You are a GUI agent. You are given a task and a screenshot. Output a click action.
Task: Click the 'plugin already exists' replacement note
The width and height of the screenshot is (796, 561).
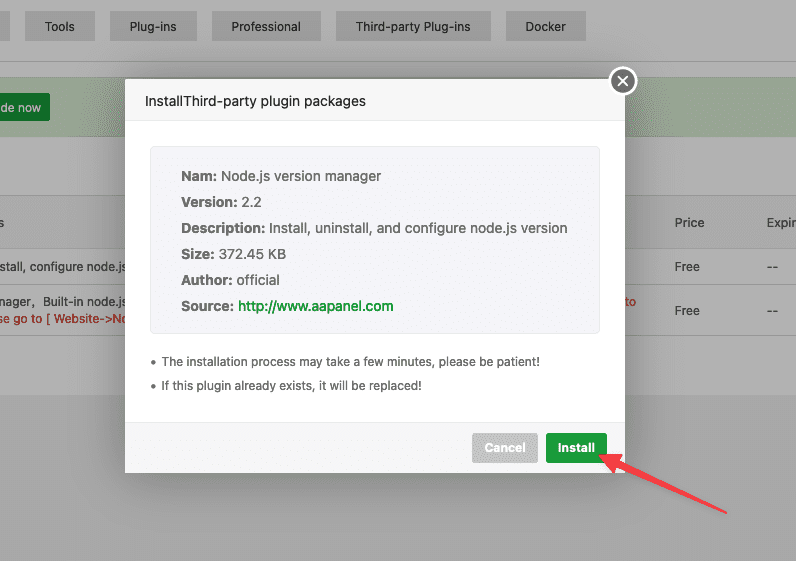pos(291,385)
